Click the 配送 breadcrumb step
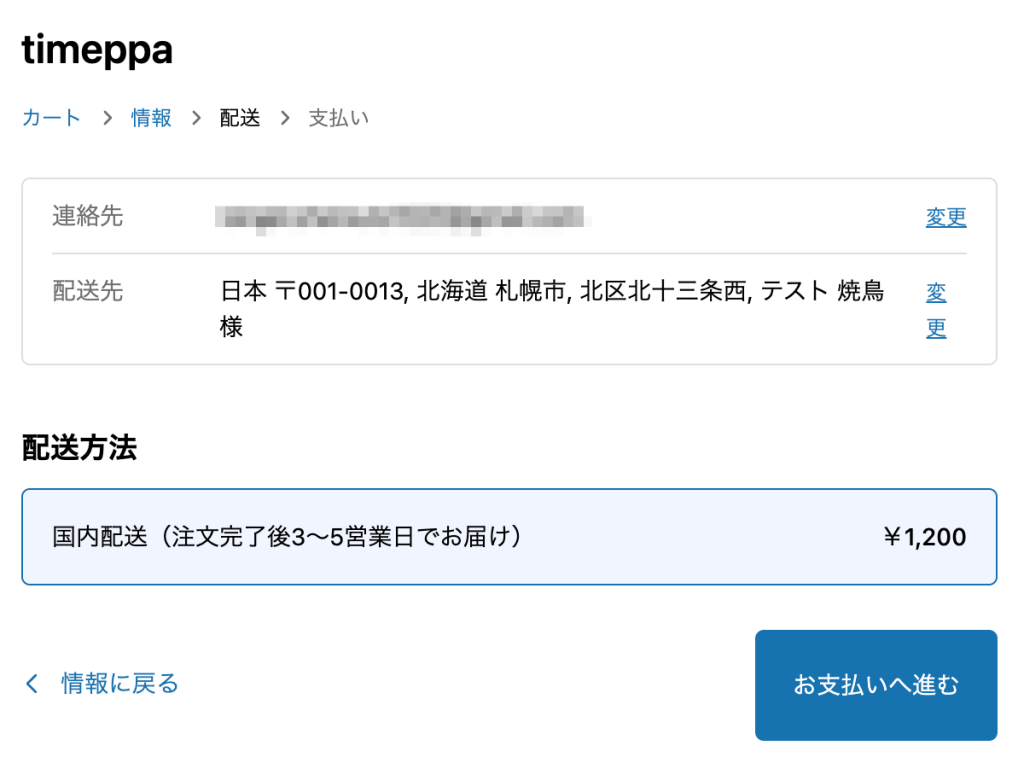 (239, 117)
